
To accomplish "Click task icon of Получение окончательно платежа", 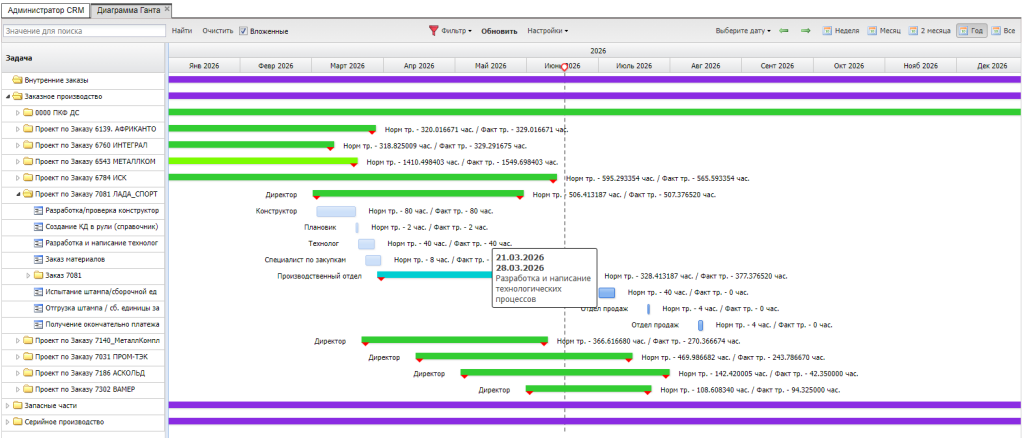I will [38, 324].
